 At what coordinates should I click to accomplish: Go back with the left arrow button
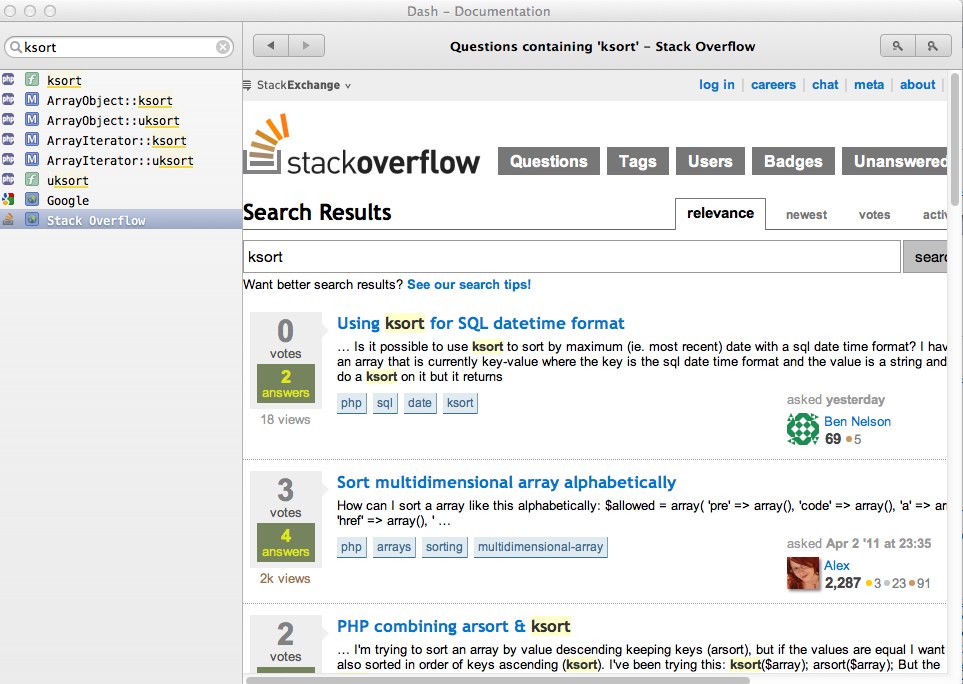point(271,45)
